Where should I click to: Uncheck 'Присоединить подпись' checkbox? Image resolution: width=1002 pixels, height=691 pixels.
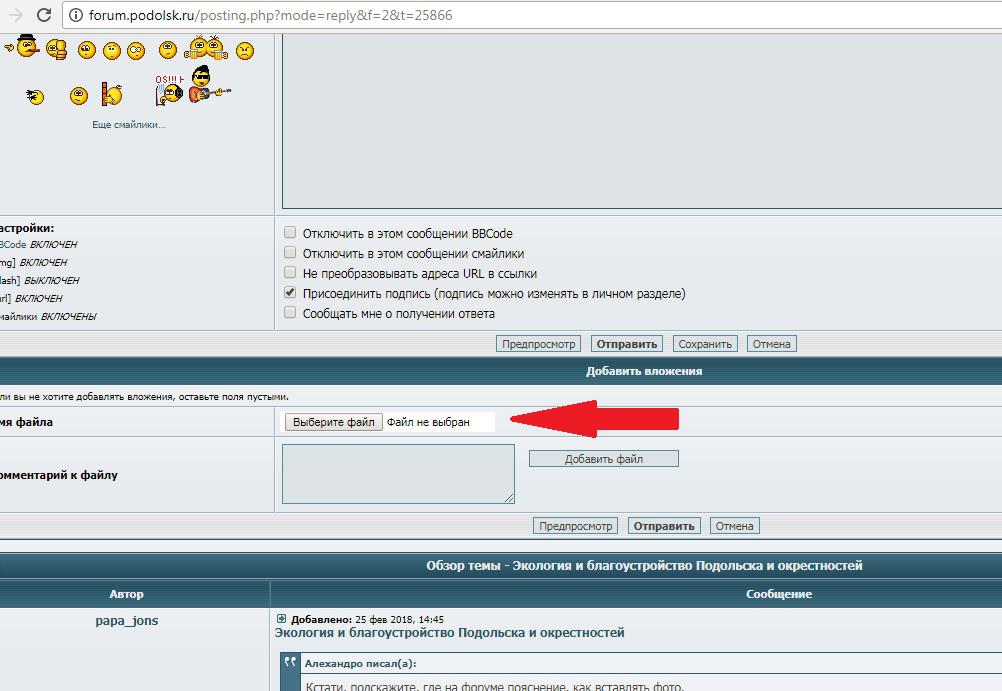tap(290, 293)
